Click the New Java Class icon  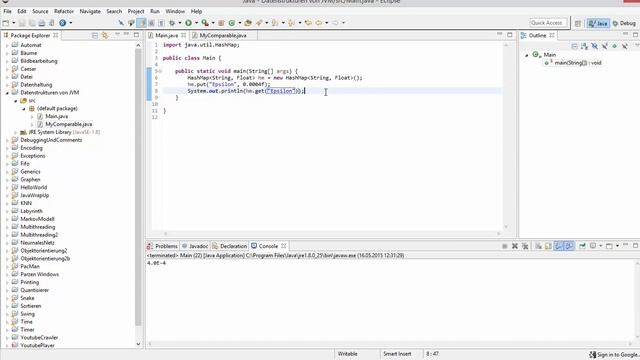coord(232,23)
